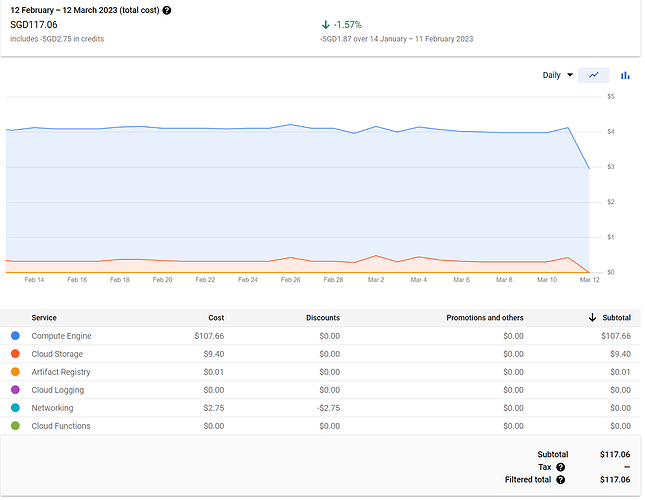Click the Cloud Functions green swatch

(x=15, y=426)
